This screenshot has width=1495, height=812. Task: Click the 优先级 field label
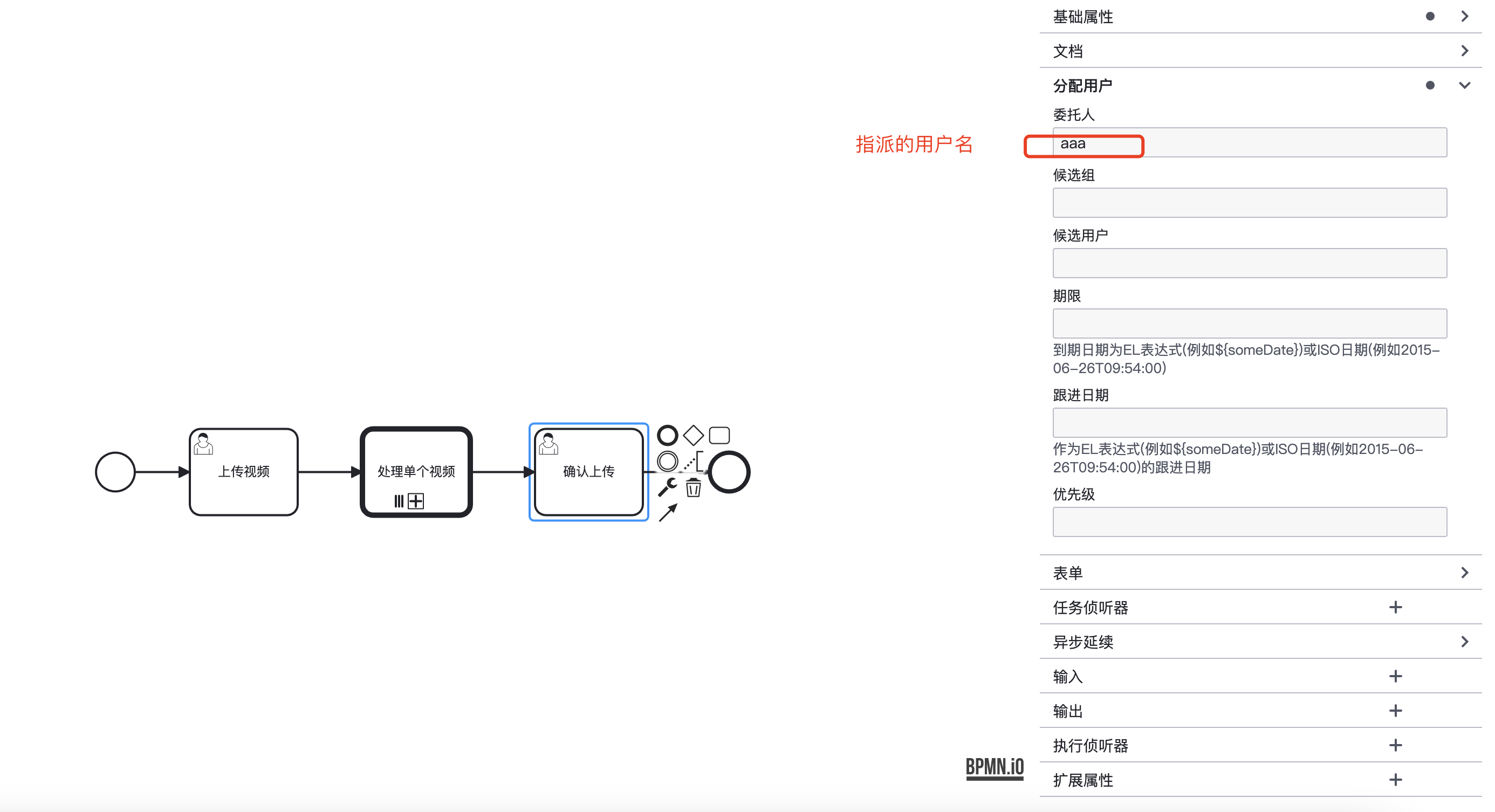[x=1074, y=494]
